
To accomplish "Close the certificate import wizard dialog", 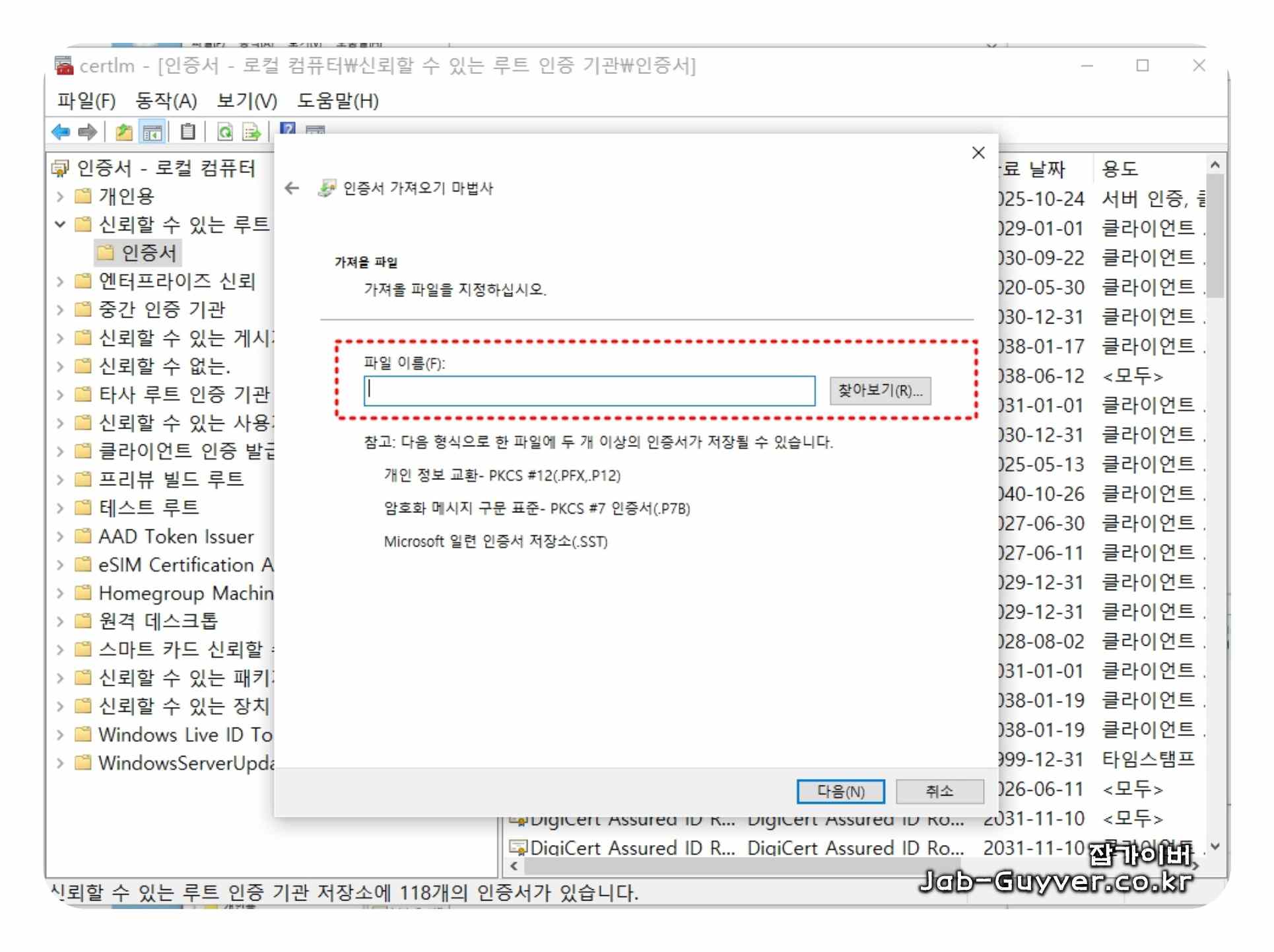I will click(x=978, y=153).
